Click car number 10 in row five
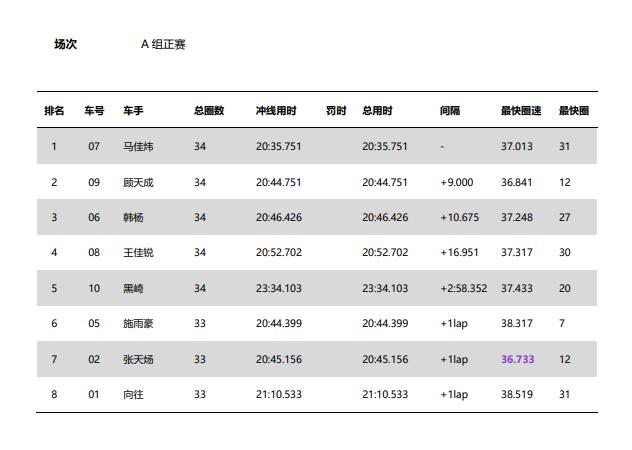 click(x=94, y=288)
